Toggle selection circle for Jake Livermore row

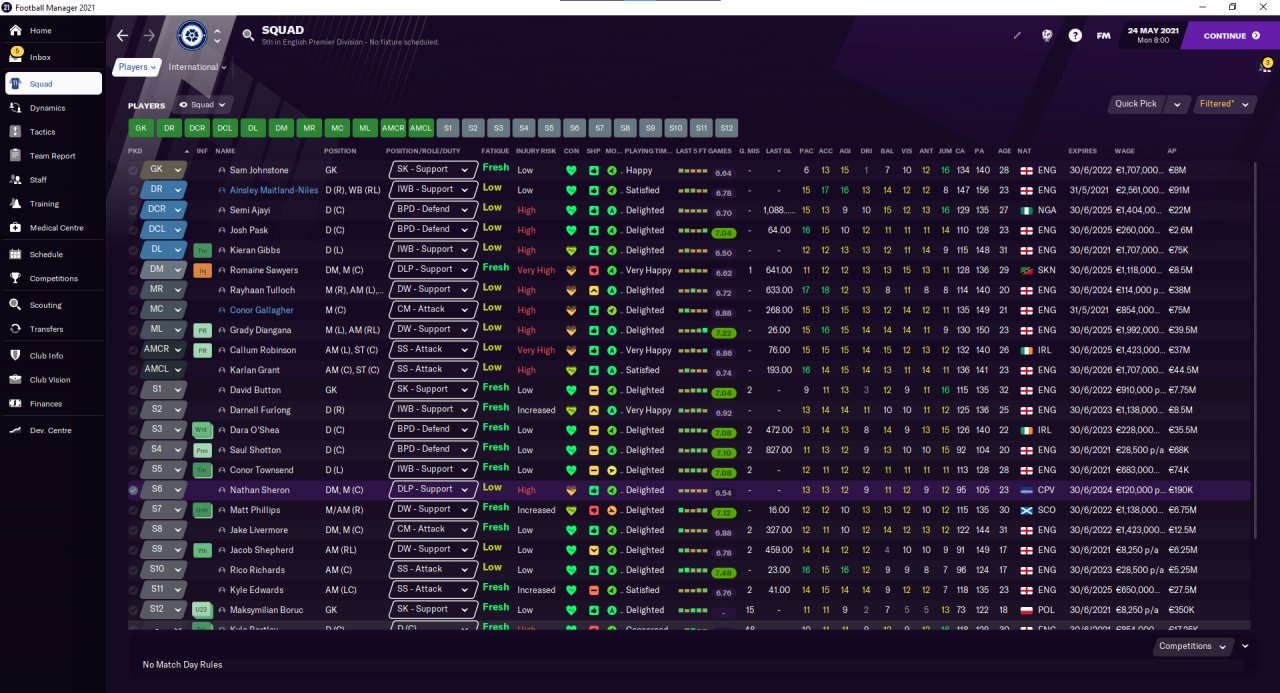134,530
